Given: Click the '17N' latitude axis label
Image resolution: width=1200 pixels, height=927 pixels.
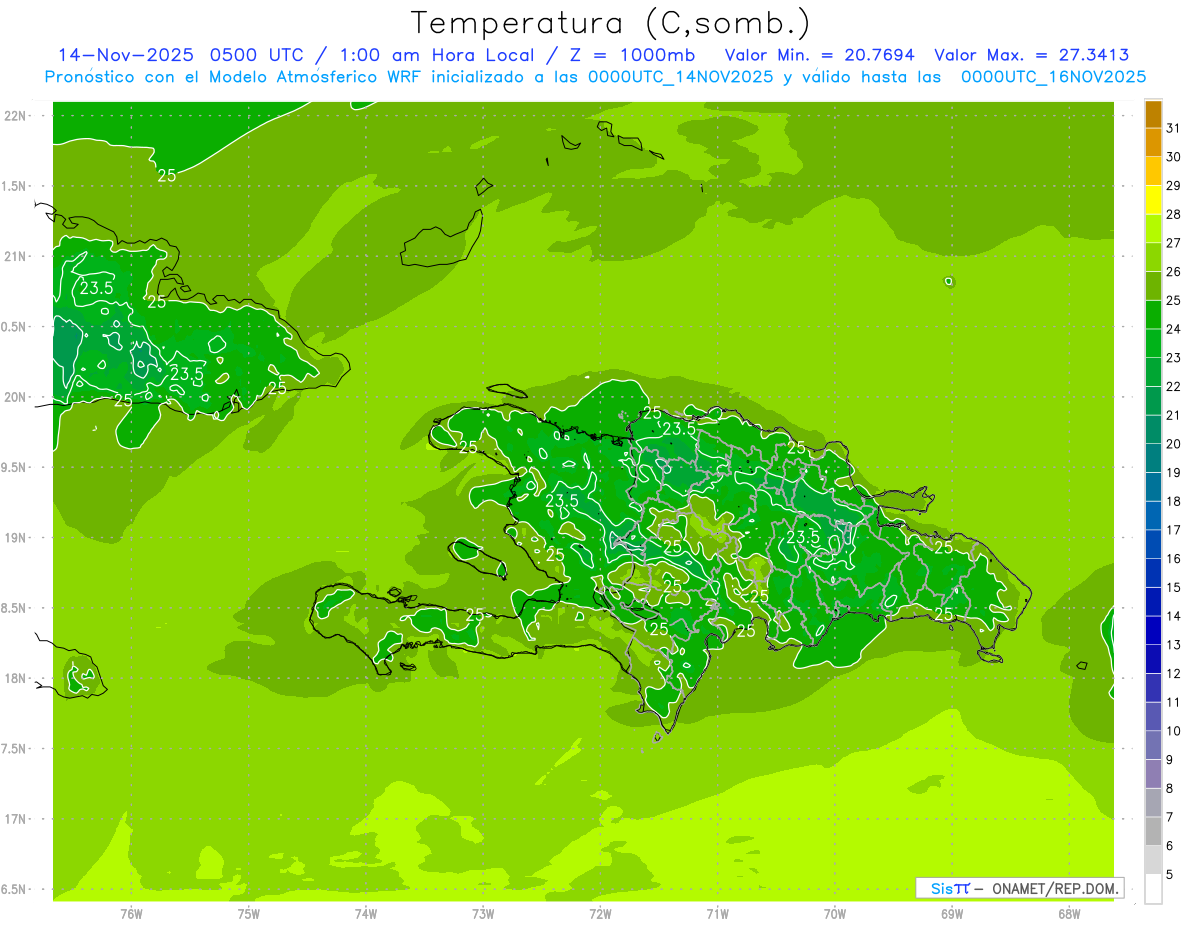Looking at the screenshot, I should (x=15, y=819).
